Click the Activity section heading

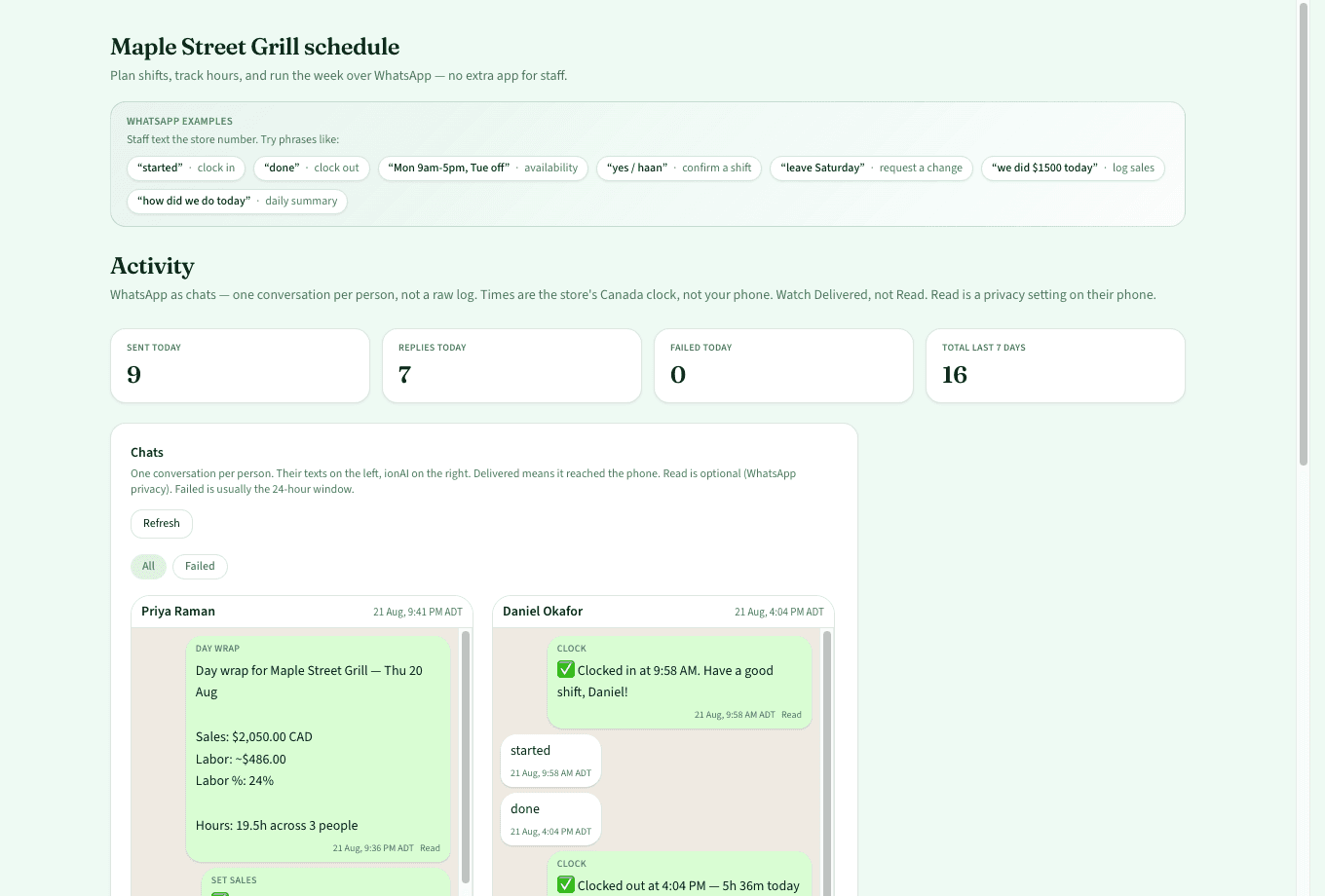[152, 266]
